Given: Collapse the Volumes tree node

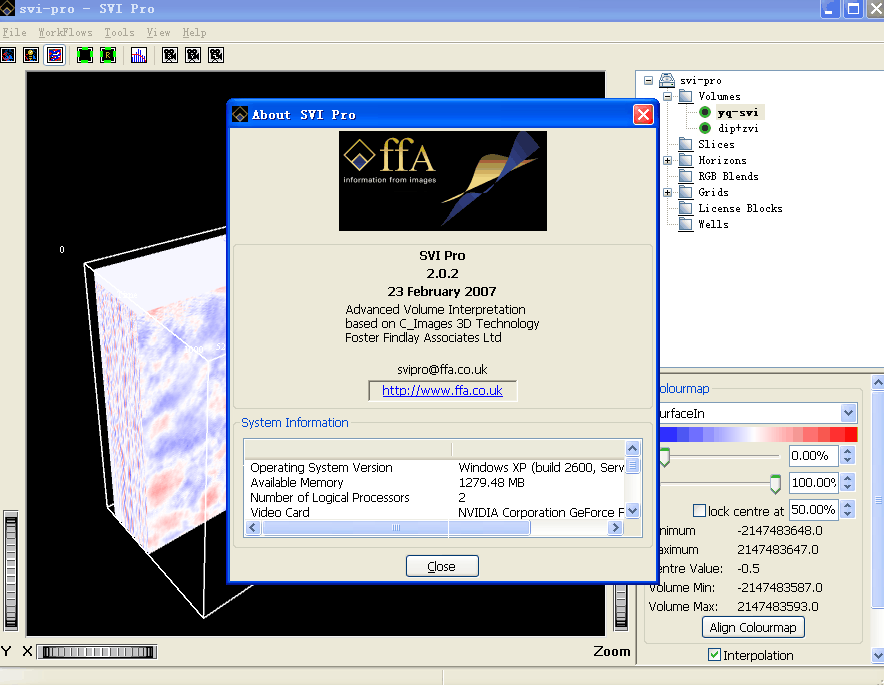Looking at the screenshot, I should tap(668, 96).
